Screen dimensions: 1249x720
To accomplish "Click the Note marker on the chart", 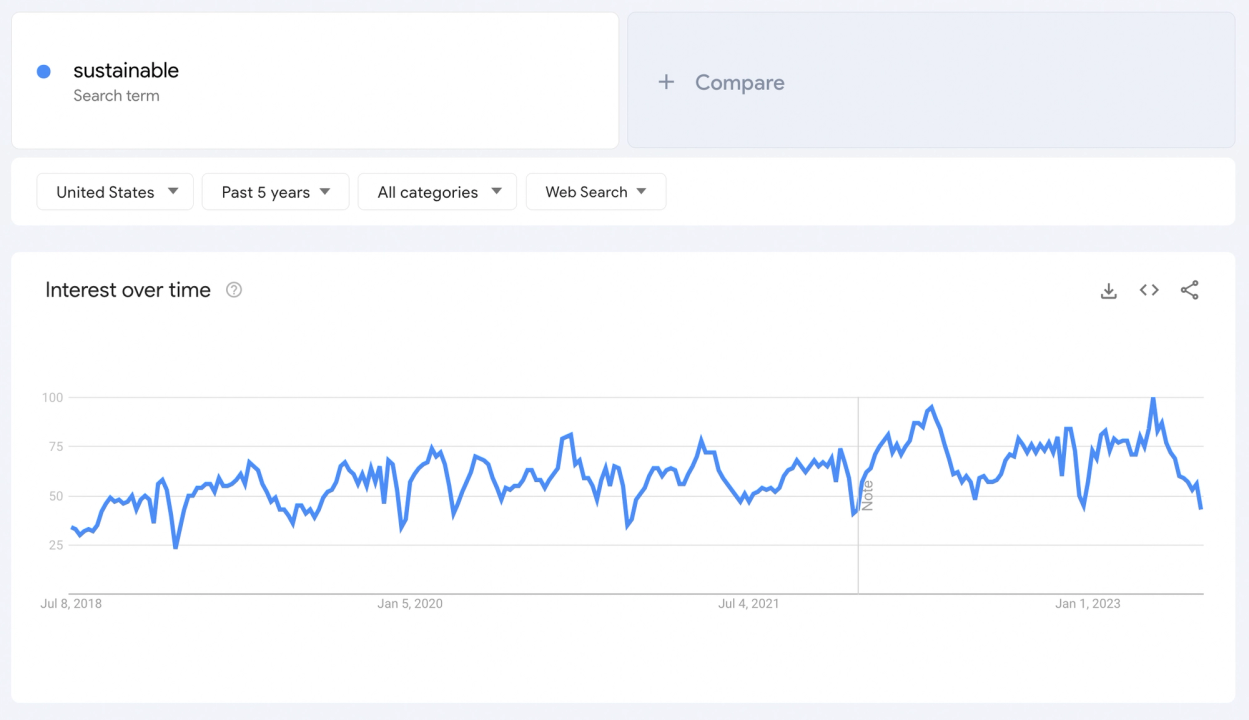I will click(x=867, y=496).
